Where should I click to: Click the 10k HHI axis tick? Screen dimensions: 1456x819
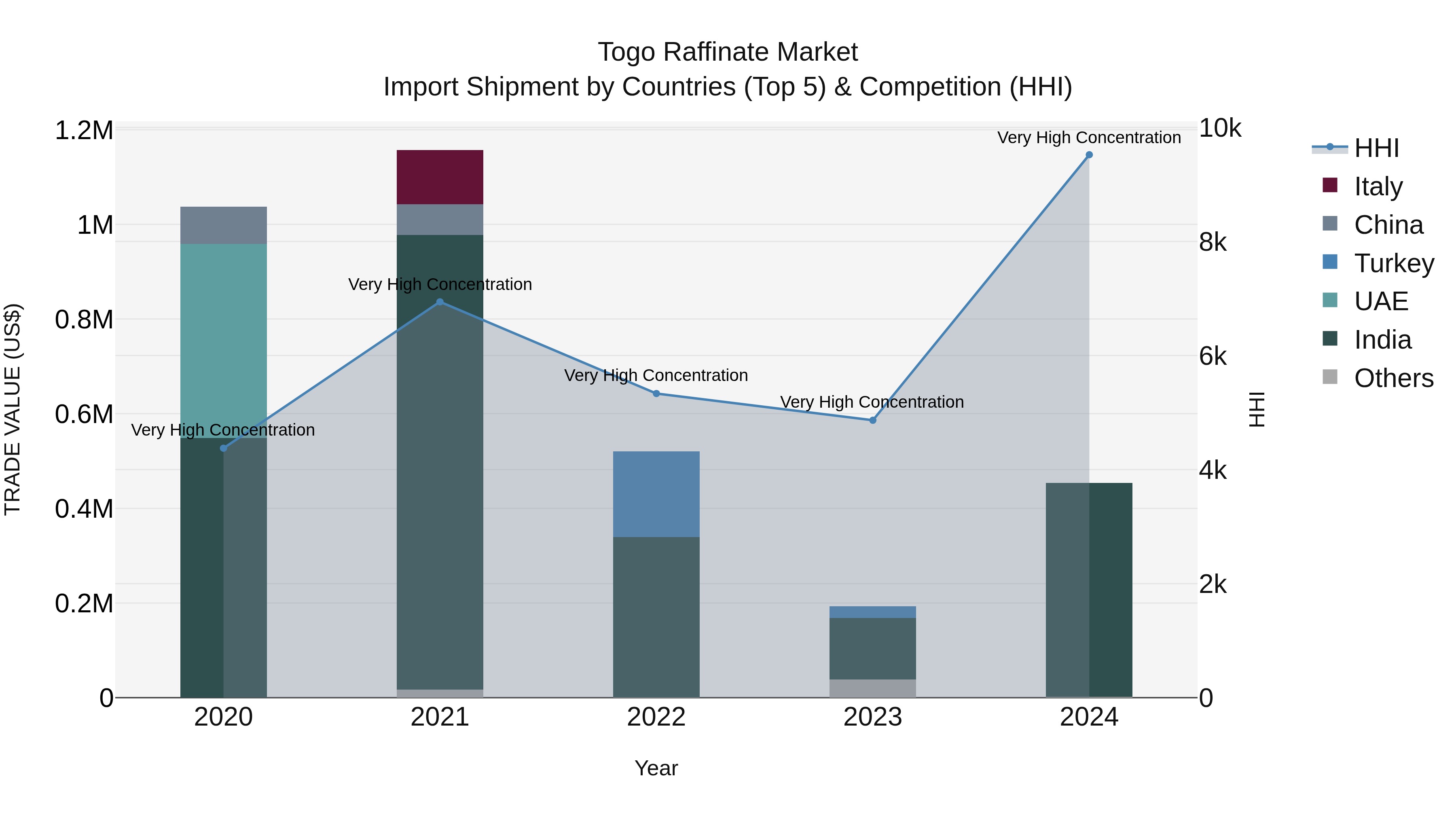pyautogui.click(x=1220, y=128)
